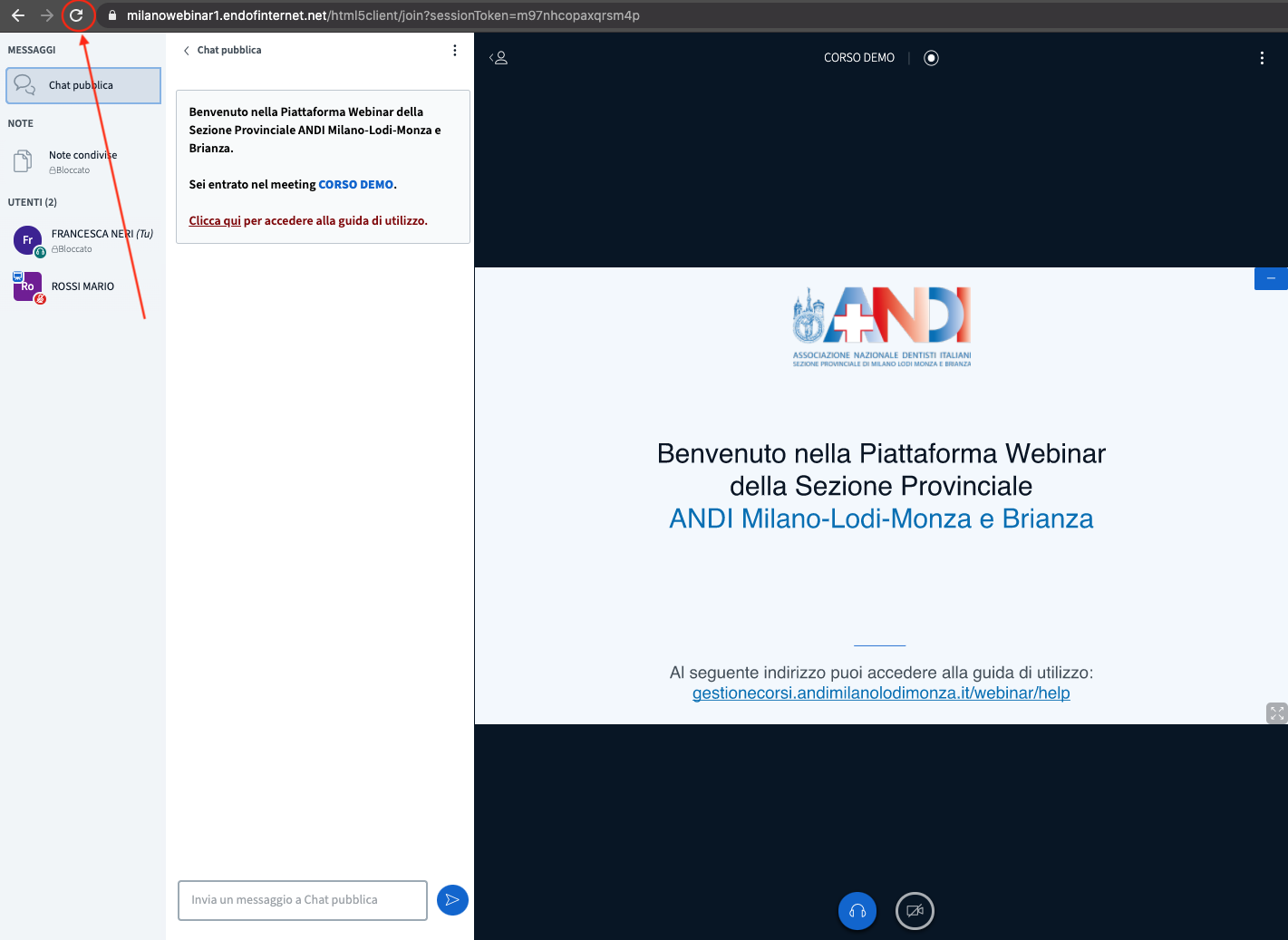
Task: Send the chat message with the blue arrow button
Action: [x=452, y=900]
